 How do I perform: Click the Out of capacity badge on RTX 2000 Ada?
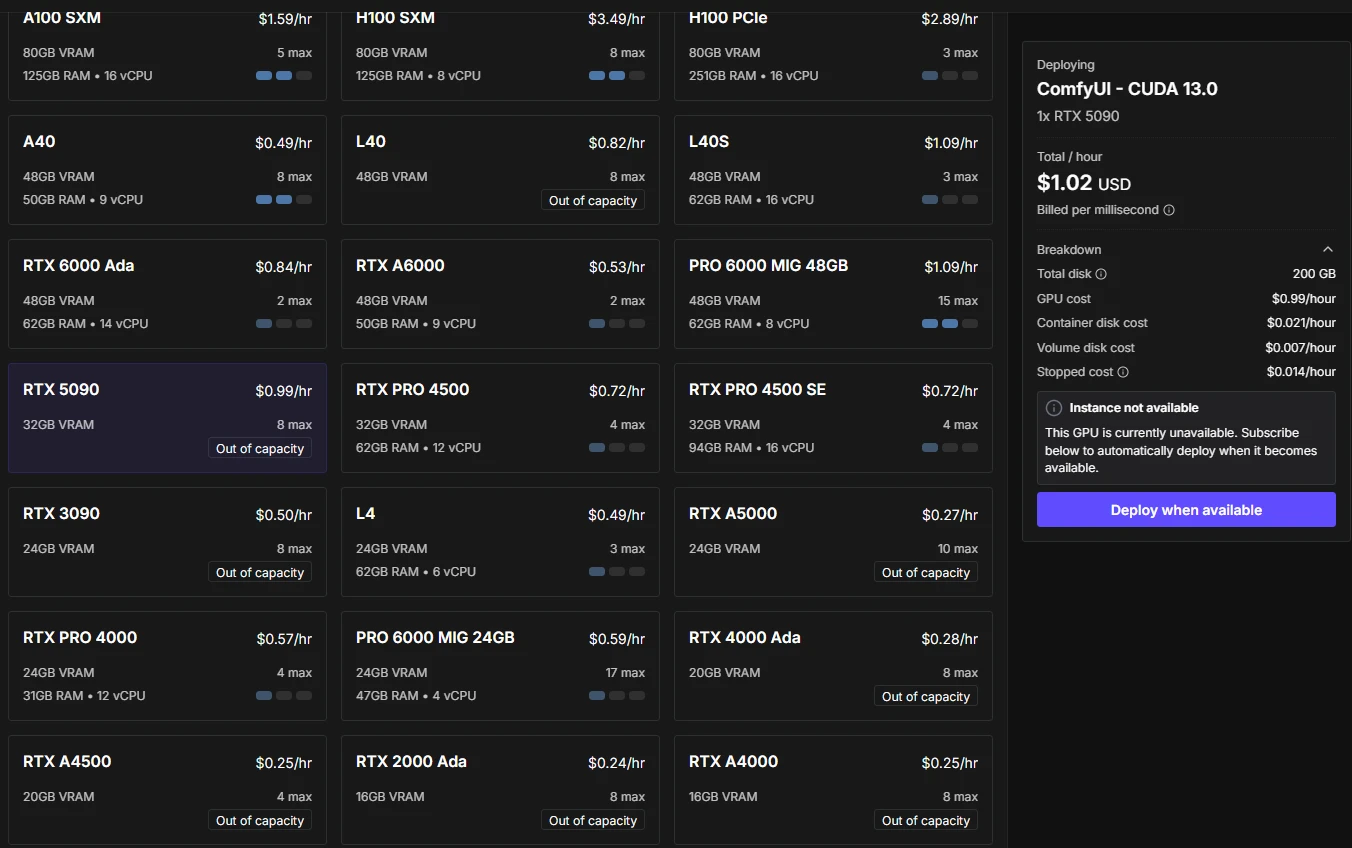coord(593,821)
